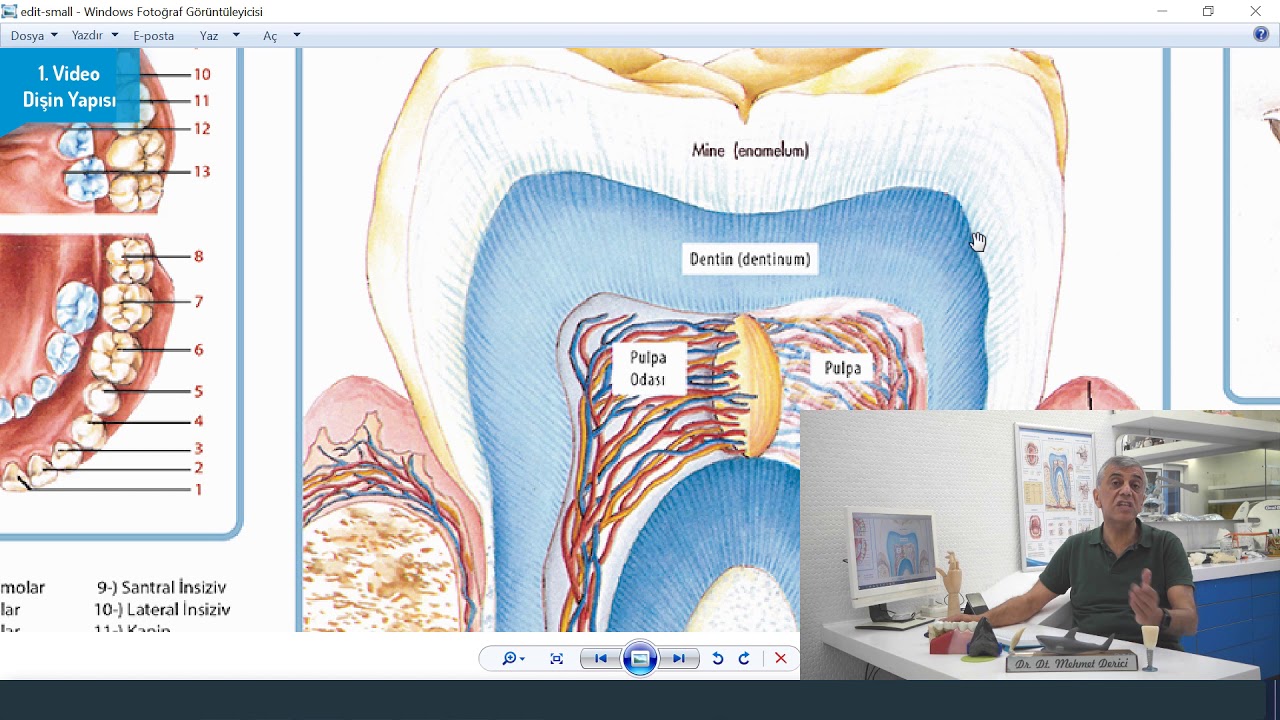This screenshot has width=1280, height=720.
Task: Rotate the image counterclockwise
Action: 717,658
